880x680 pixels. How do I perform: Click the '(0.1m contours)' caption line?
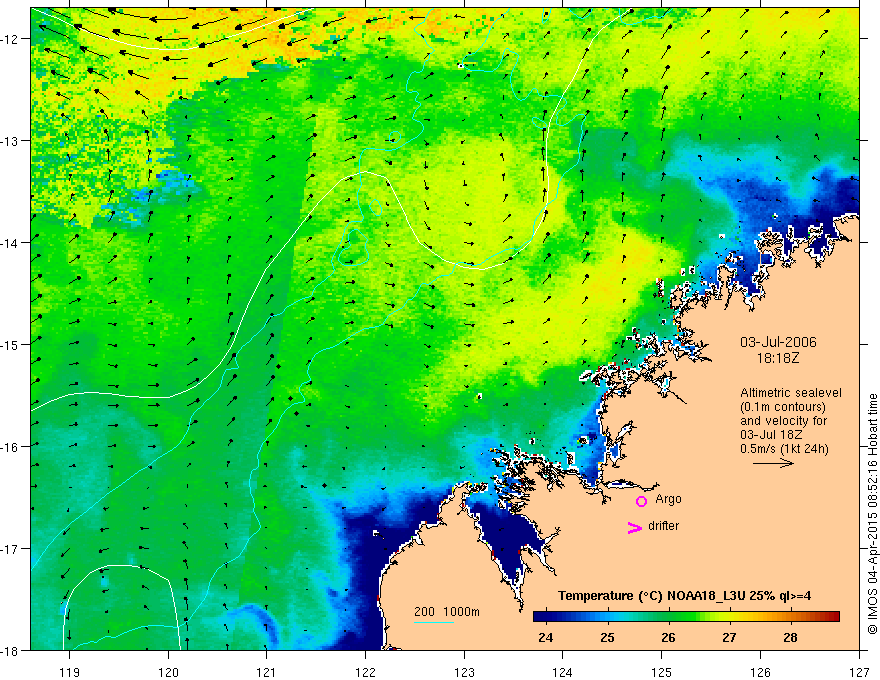click(x=783, y=407)
